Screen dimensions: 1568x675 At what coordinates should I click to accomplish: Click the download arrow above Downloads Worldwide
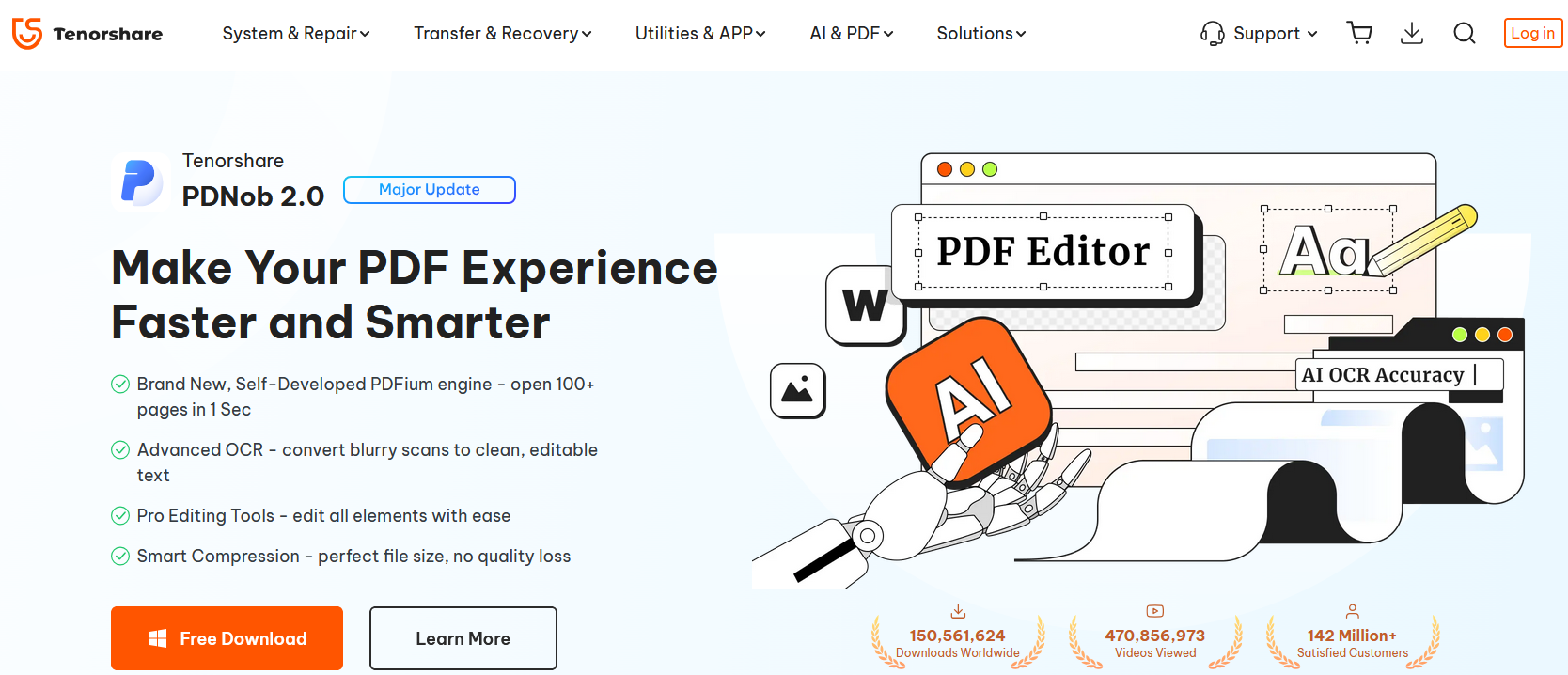[958, 612]
